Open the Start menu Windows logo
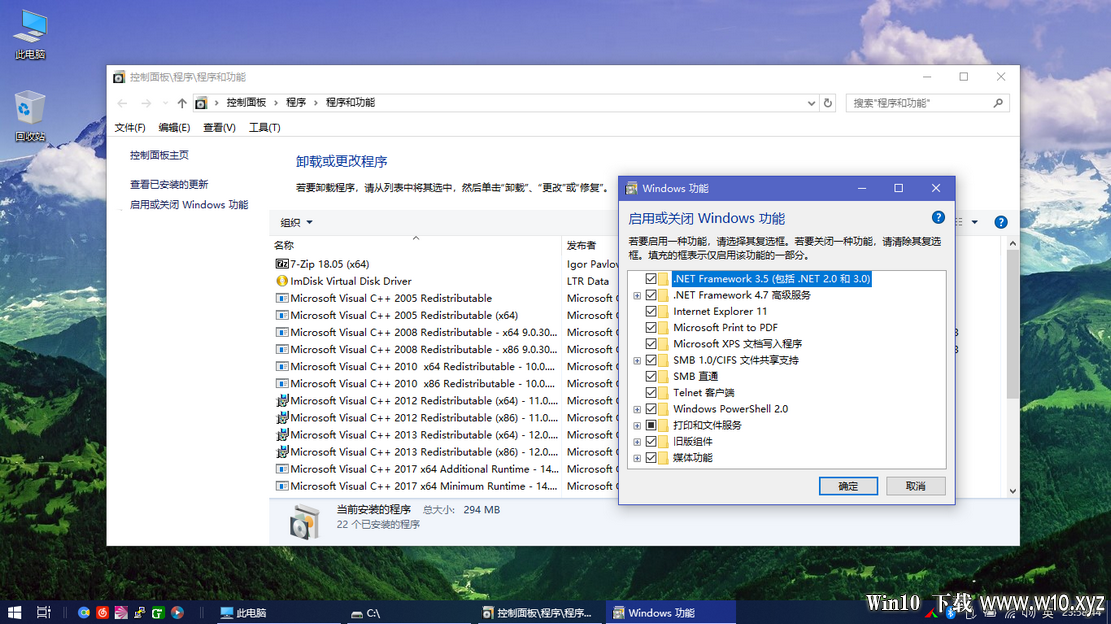Viewport: 1111px width, 624px height. point(14,613)
